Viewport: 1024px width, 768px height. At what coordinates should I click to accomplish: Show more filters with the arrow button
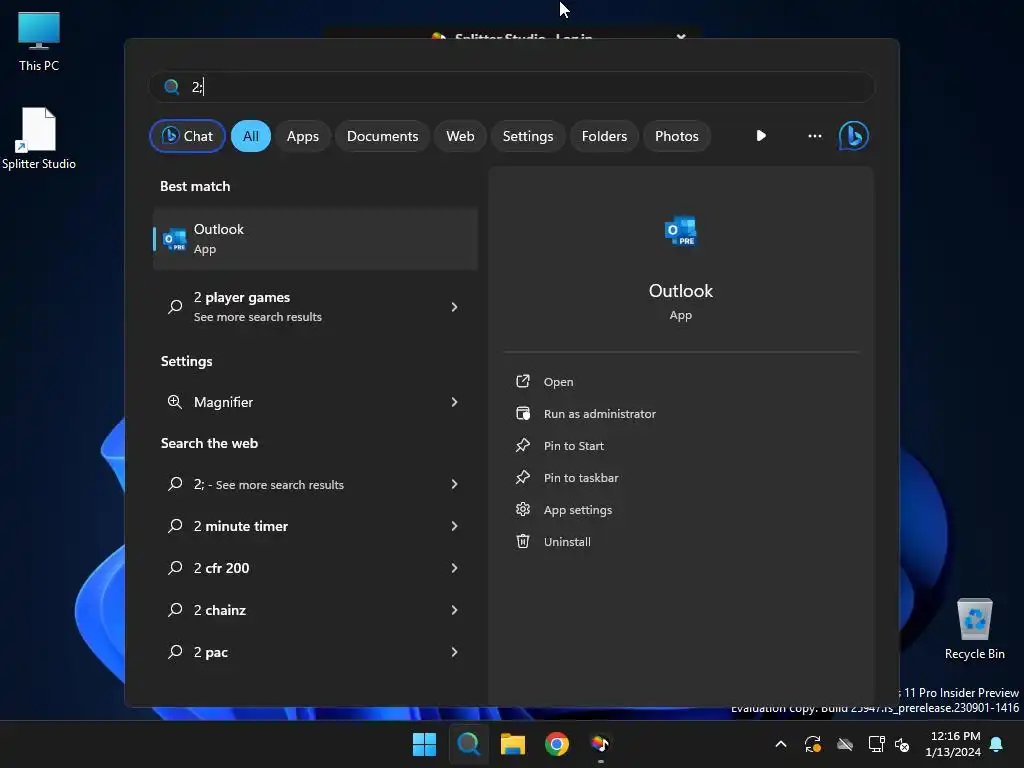761,136
